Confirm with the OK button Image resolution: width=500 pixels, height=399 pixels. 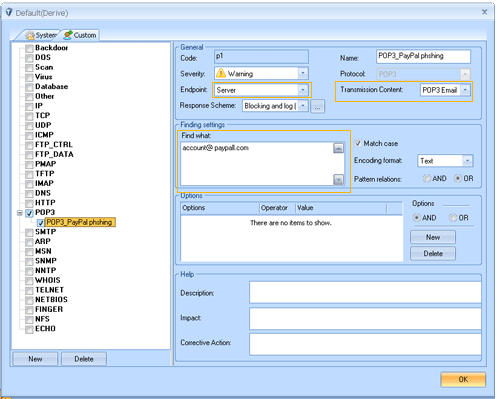pos(463,379)
